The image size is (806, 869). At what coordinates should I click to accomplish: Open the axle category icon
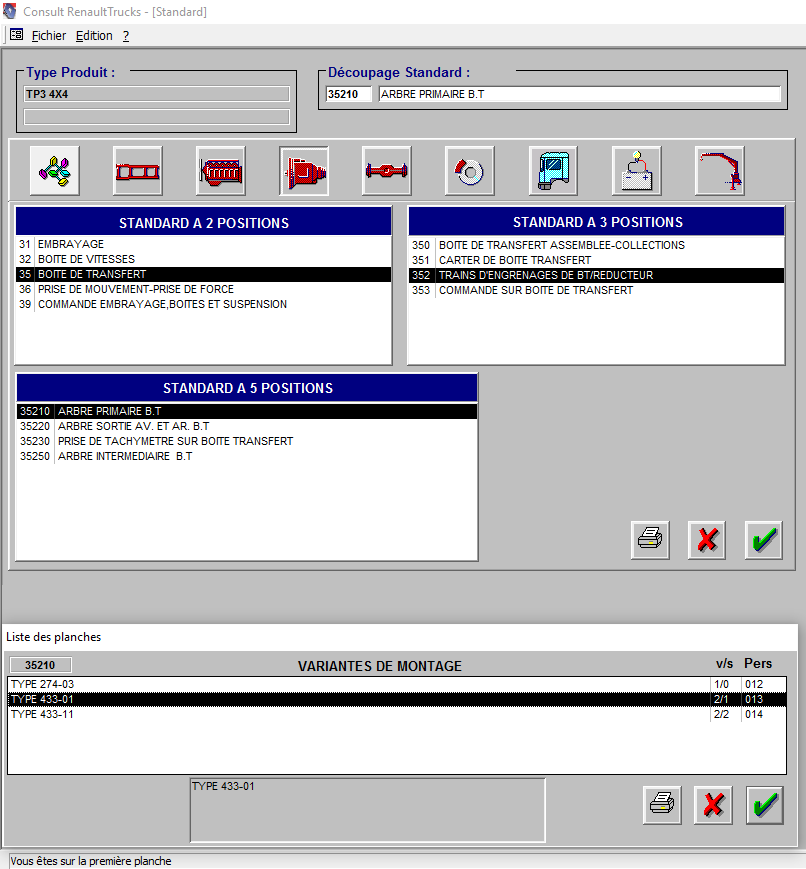coord(387,171)
